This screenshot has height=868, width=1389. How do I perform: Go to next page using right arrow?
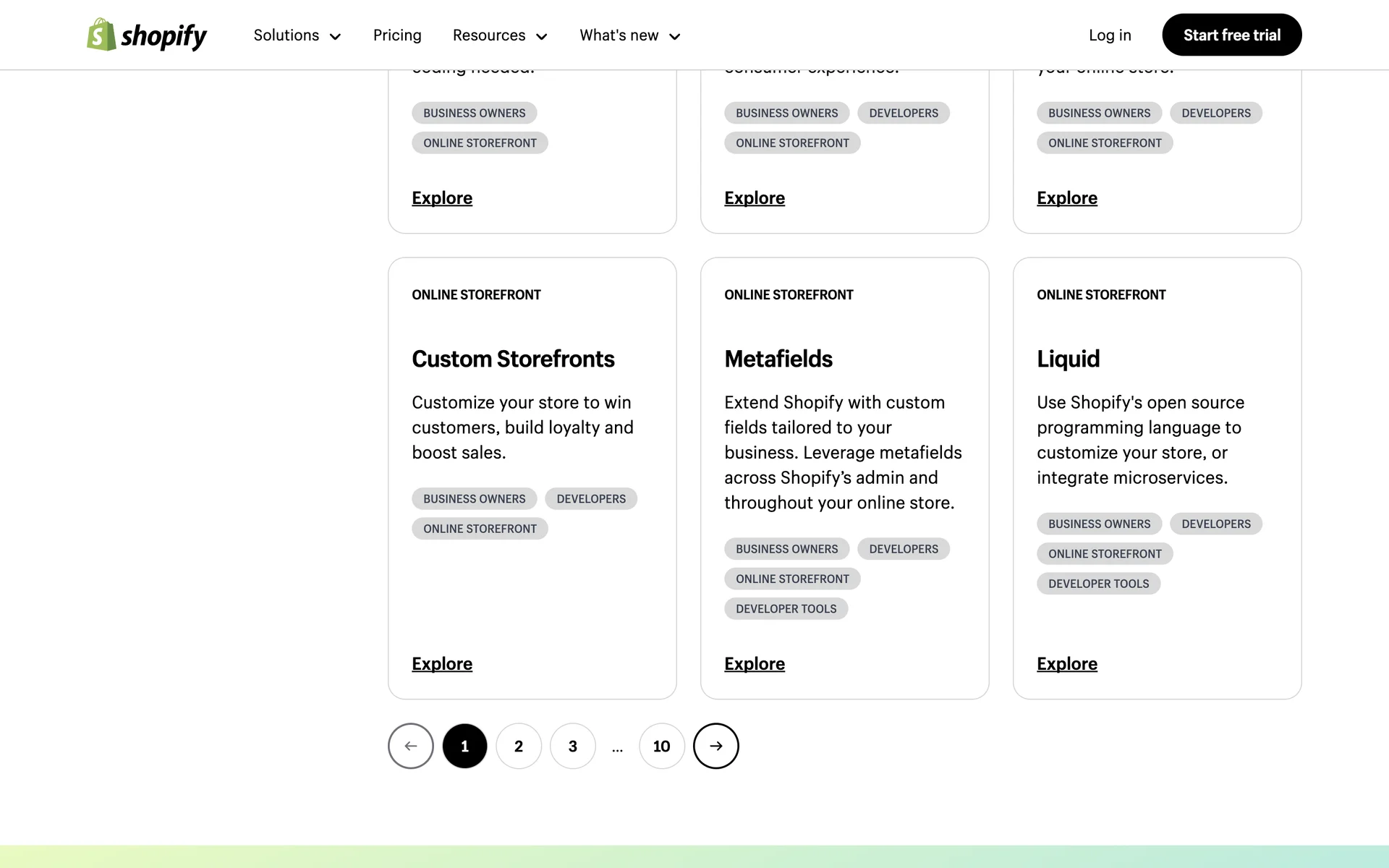[x=715, y=746]
